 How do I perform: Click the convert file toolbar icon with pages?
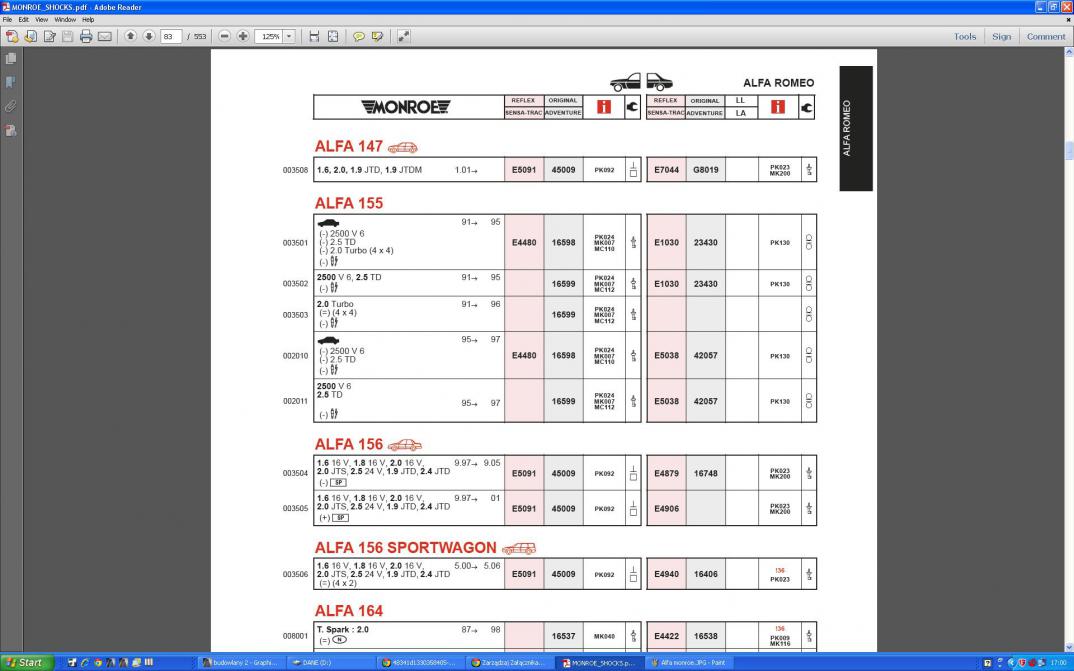tap(31, 36)
